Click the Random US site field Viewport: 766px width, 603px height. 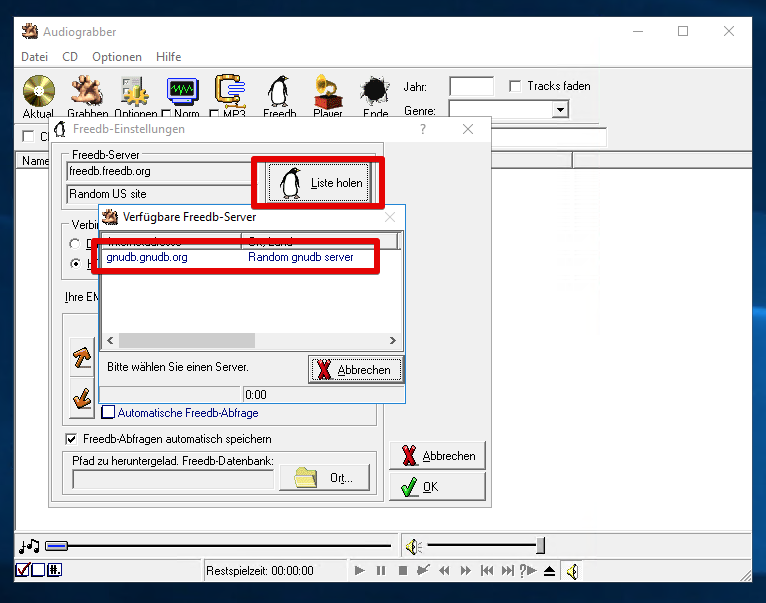coord(160,194)
